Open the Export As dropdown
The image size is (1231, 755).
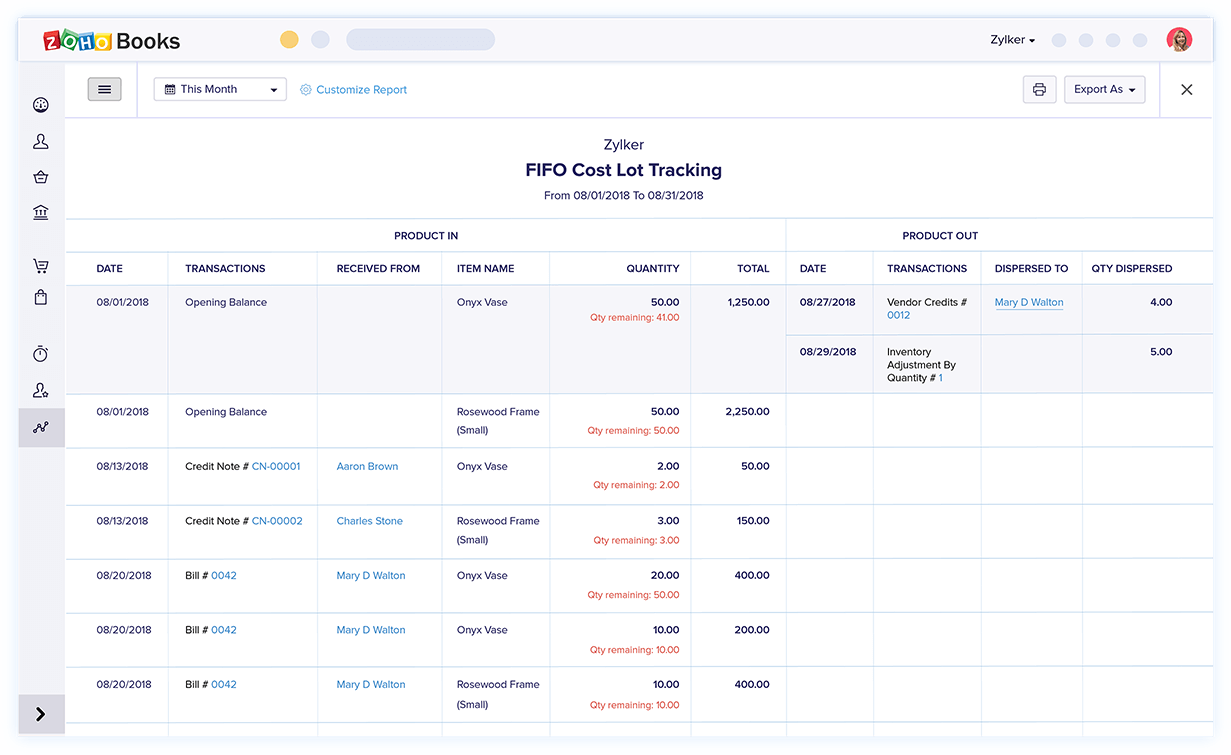(x=1104, y=90)
